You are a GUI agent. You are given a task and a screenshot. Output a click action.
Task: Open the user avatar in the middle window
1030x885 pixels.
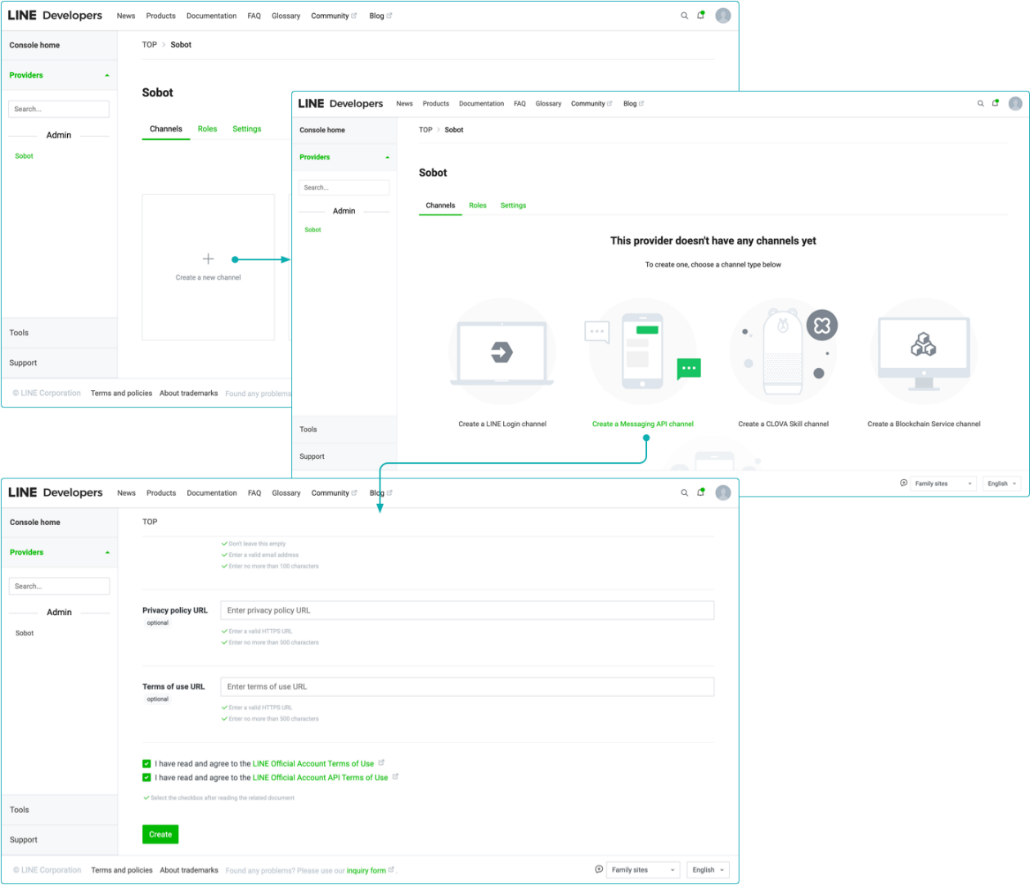[x=1015, y=103]
